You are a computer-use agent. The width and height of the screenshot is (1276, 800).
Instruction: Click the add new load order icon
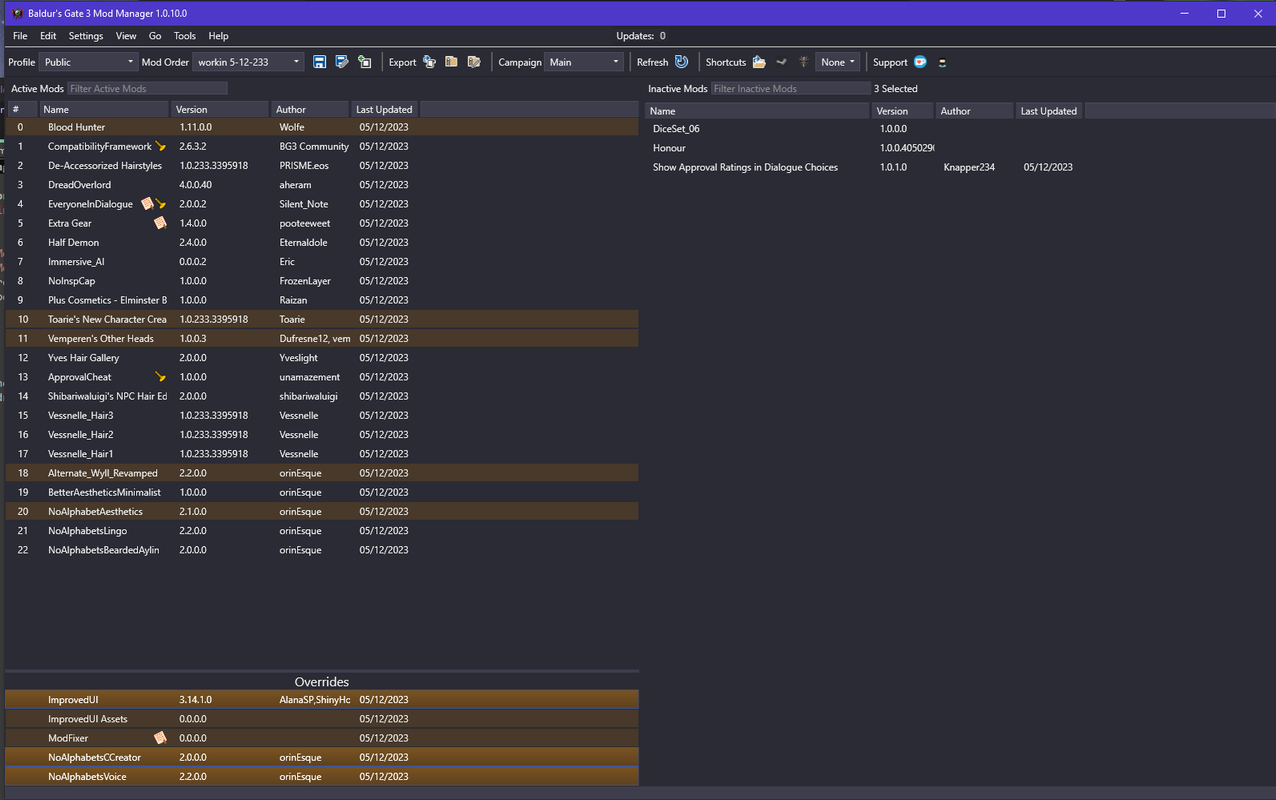(365, 62)
